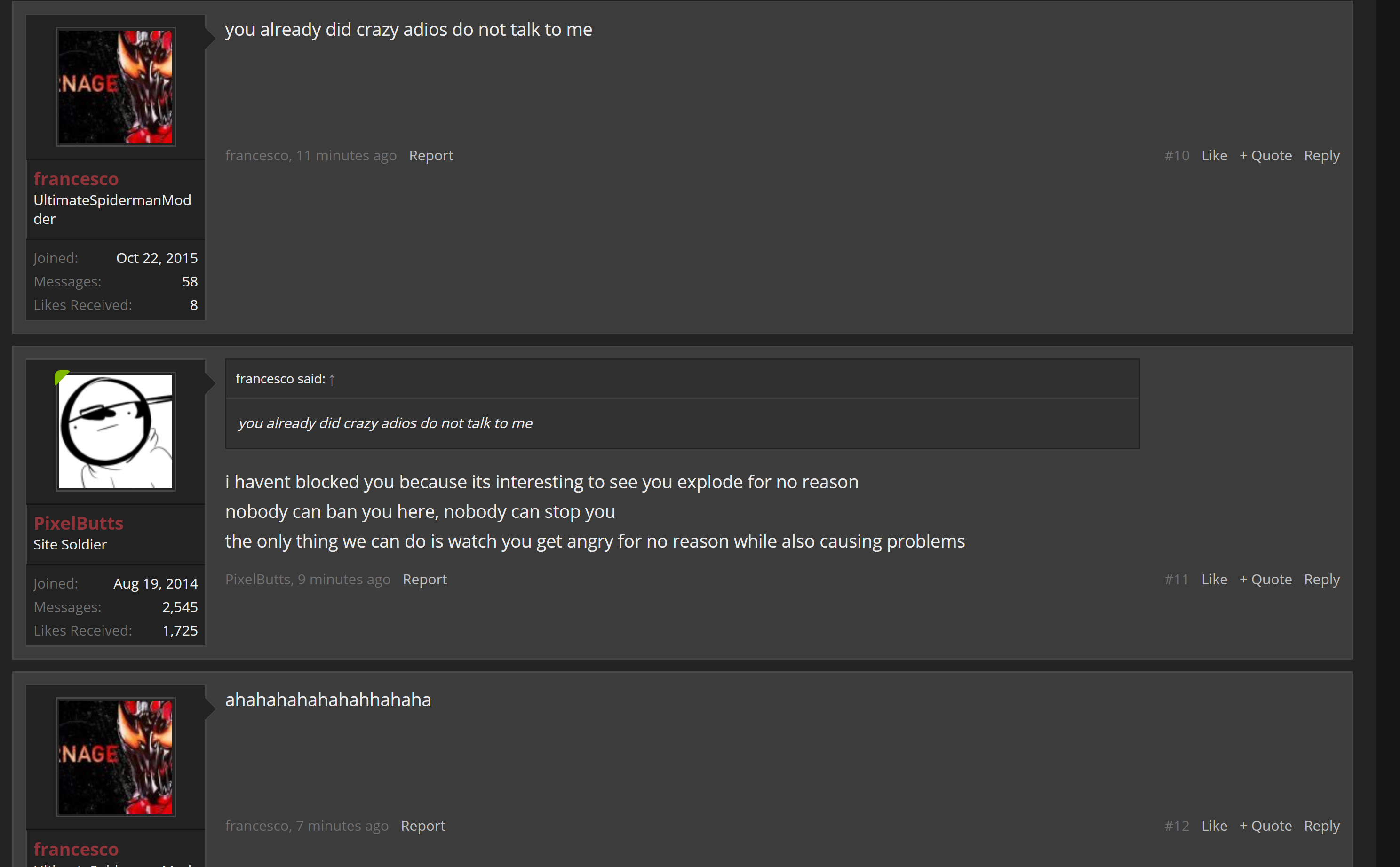Report francesco's post from 11 minutes ago

click(x=430, y=155)
